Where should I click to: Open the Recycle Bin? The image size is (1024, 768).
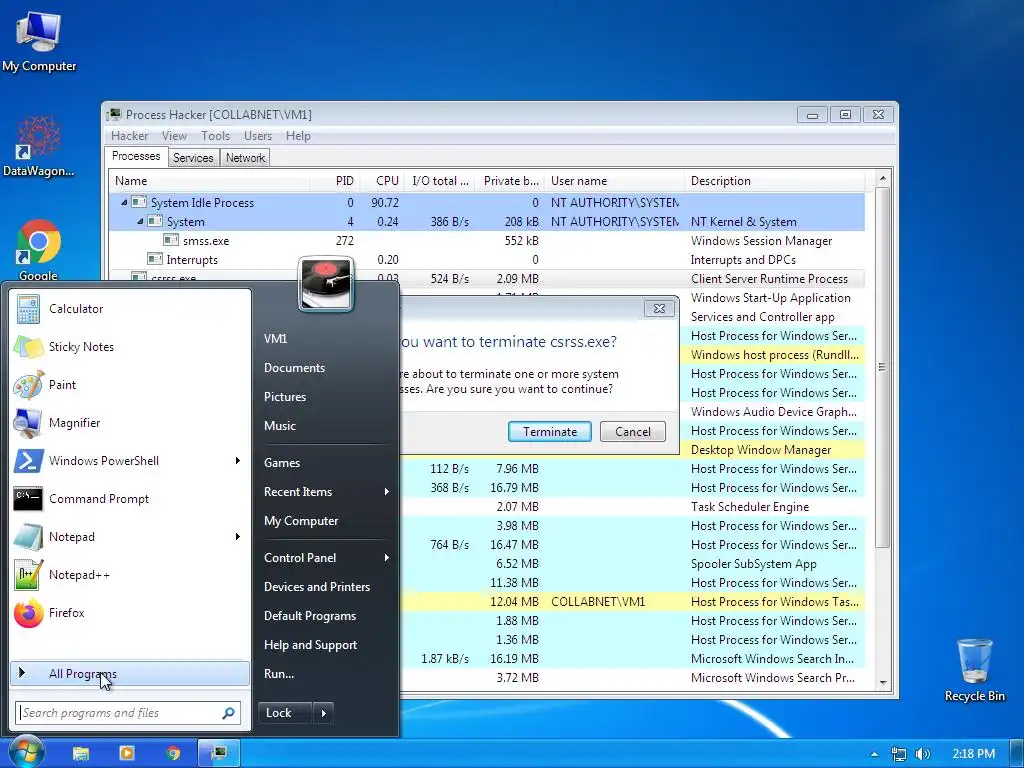(x=974, y=670)
